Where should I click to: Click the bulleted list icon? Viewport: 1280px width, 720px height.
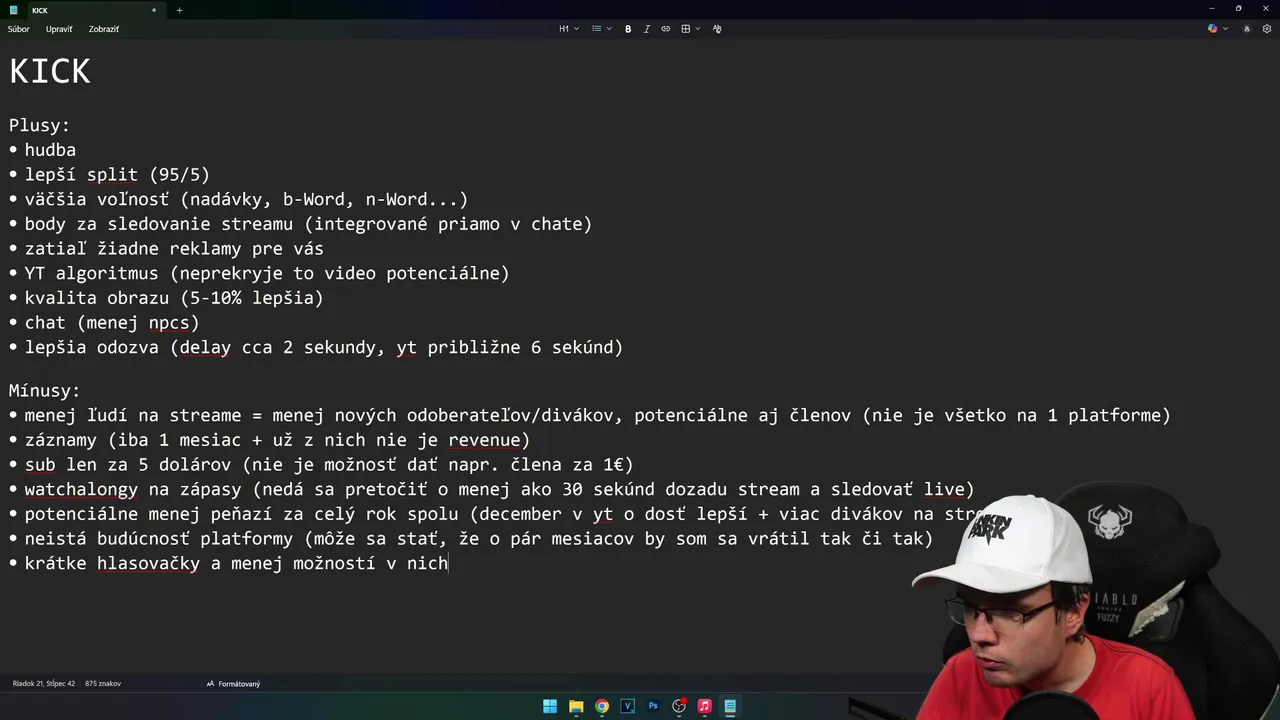click(596, 29)
